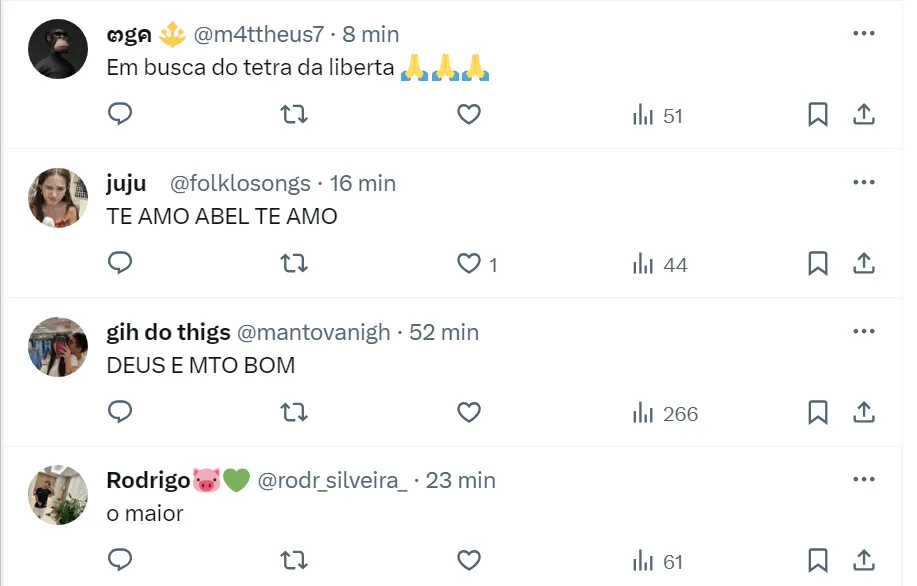Repost the 'TE AMO ABEL TE AMO' tweet
Screen dimensions: 917x586
(x=294, y=264)
